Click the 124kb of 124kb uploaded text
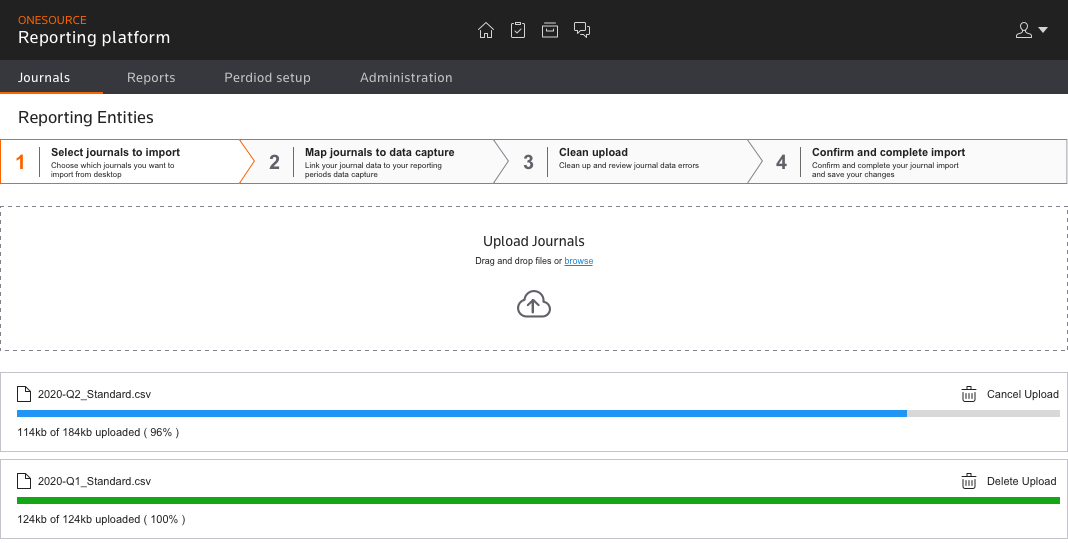This screenshot has height=543, width=1068. tap(101, 519)
